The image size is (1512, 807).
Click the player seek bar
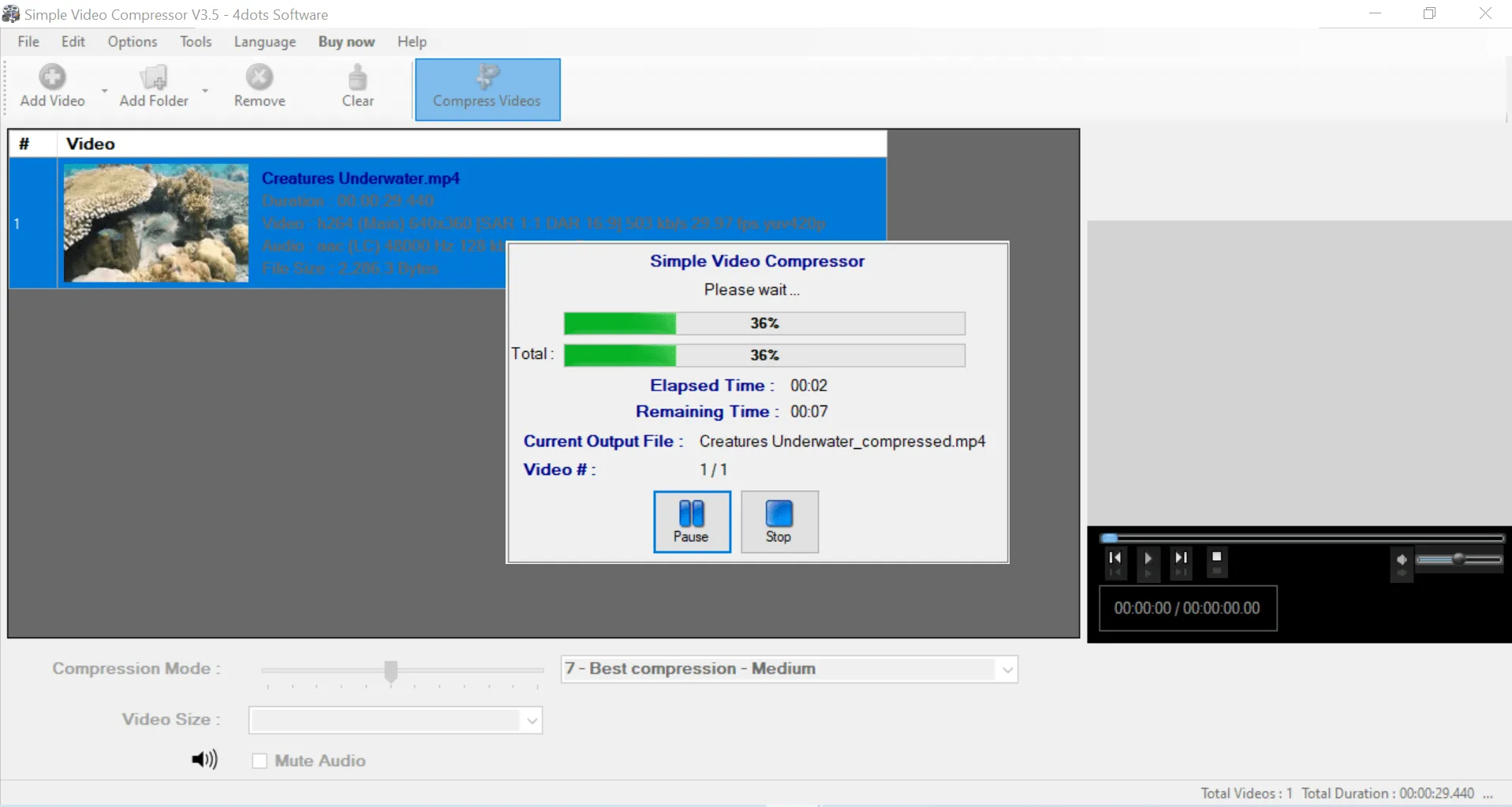(x=1302, y=538)
